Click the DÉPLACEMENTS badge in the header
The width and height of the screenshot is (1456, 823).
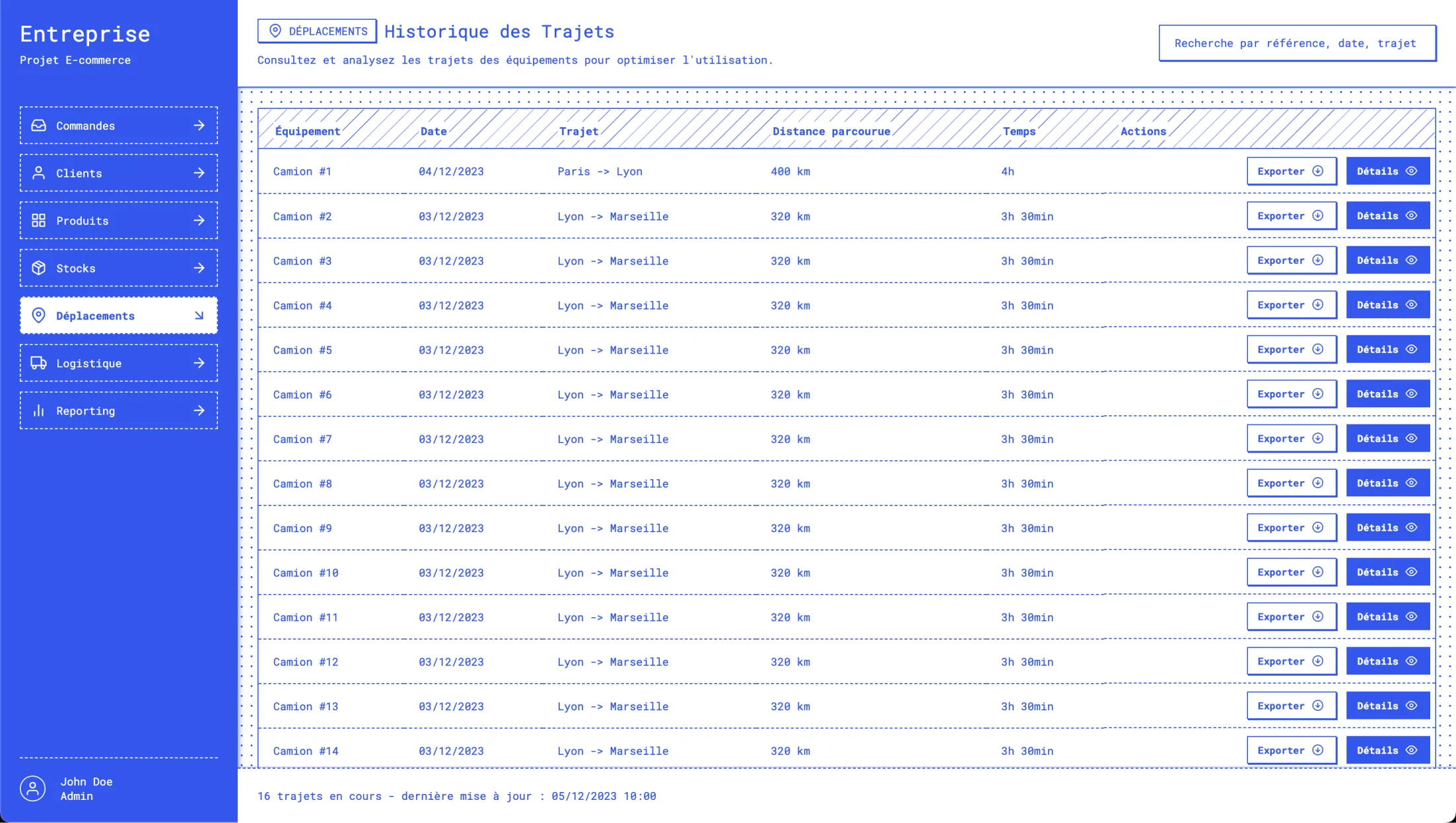click(x=317, y=31)
